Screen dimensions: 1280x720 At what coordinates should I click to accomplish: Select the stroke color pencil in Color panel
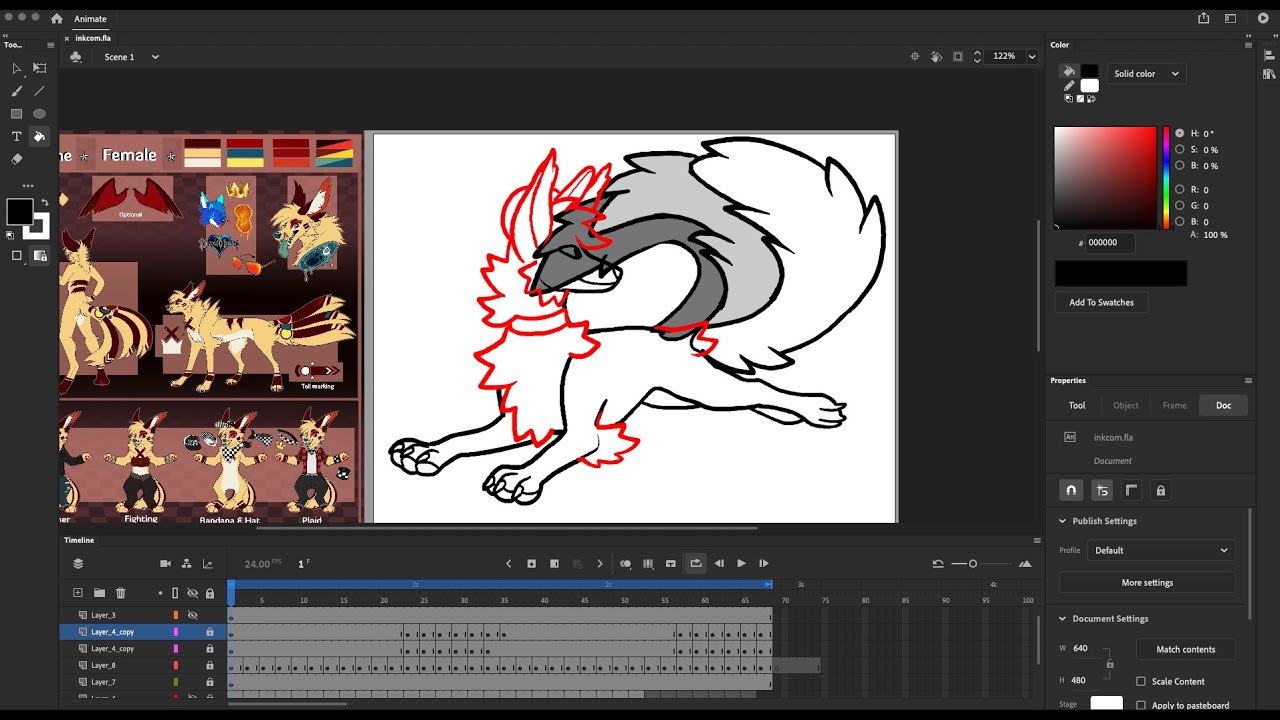1069,86
